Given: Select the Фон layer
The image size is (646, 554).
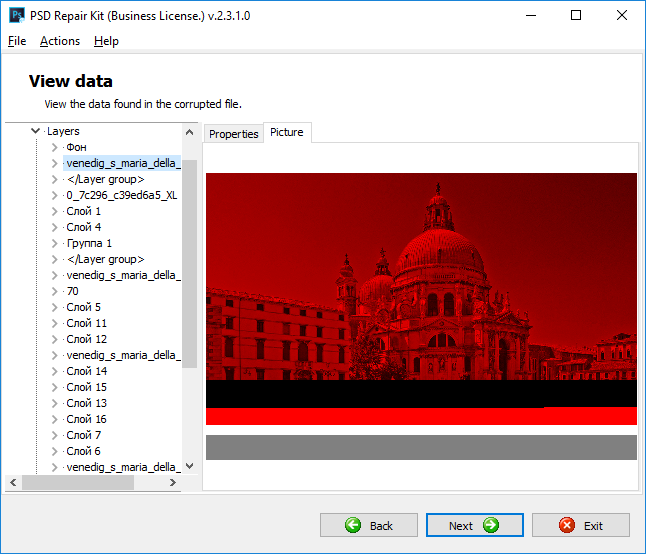Looking at the screenshot, I should click(x=76, y=147).
